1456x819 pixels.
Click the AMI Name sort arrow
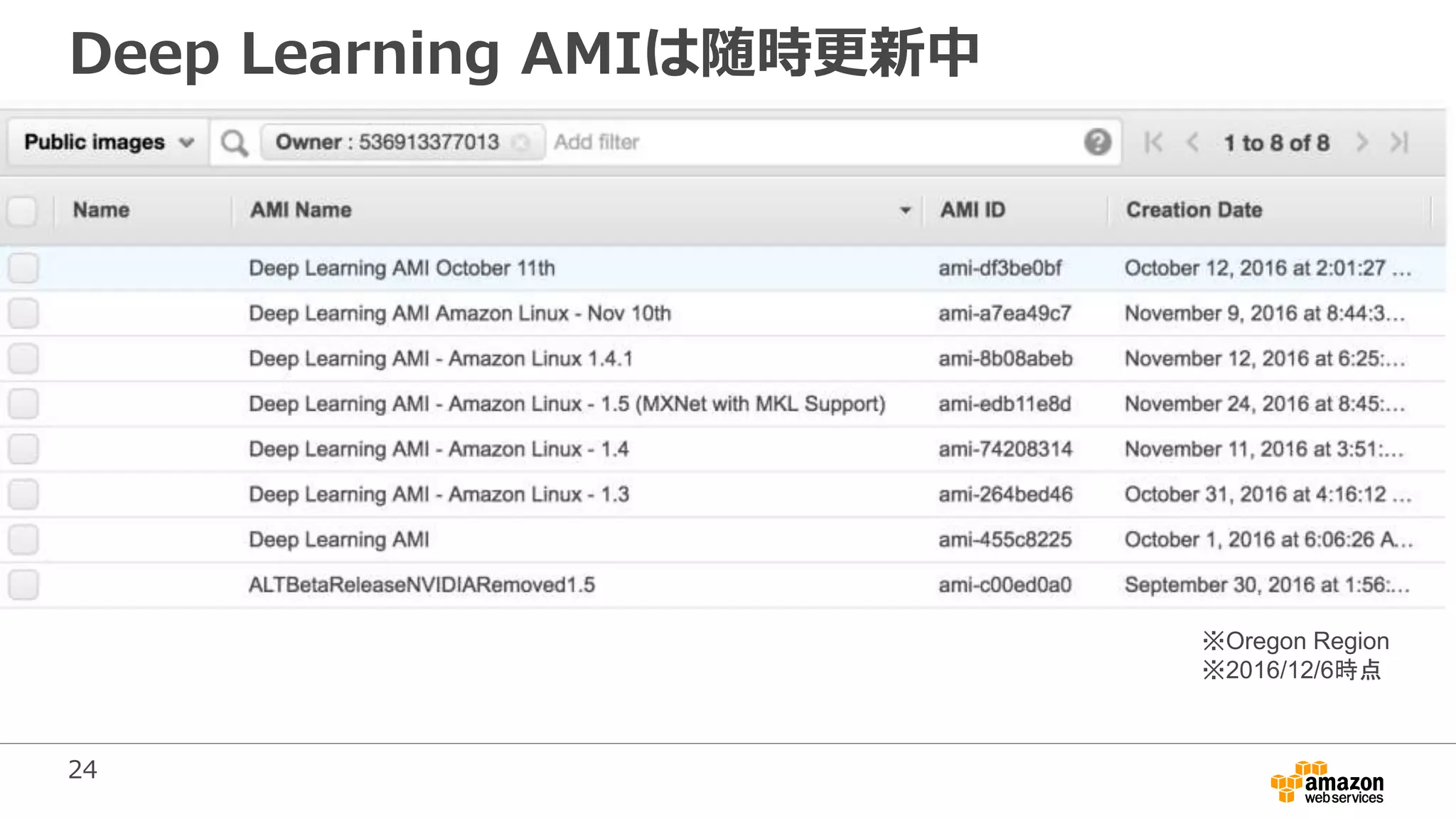click(x=905, y=210)
